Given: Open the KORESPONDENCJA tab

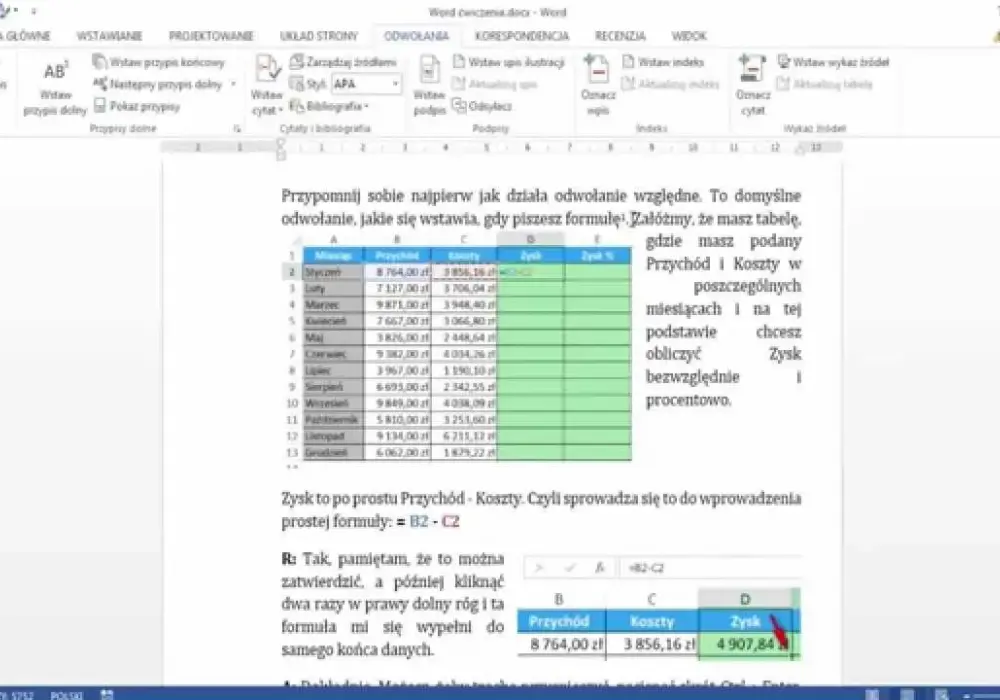Looking at the screenshot, I should click(522, 36).
